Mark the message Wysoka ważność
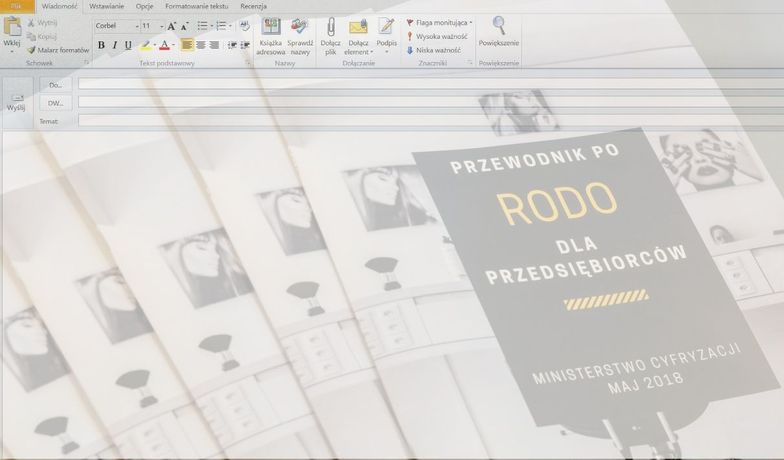 pos(437,36)
